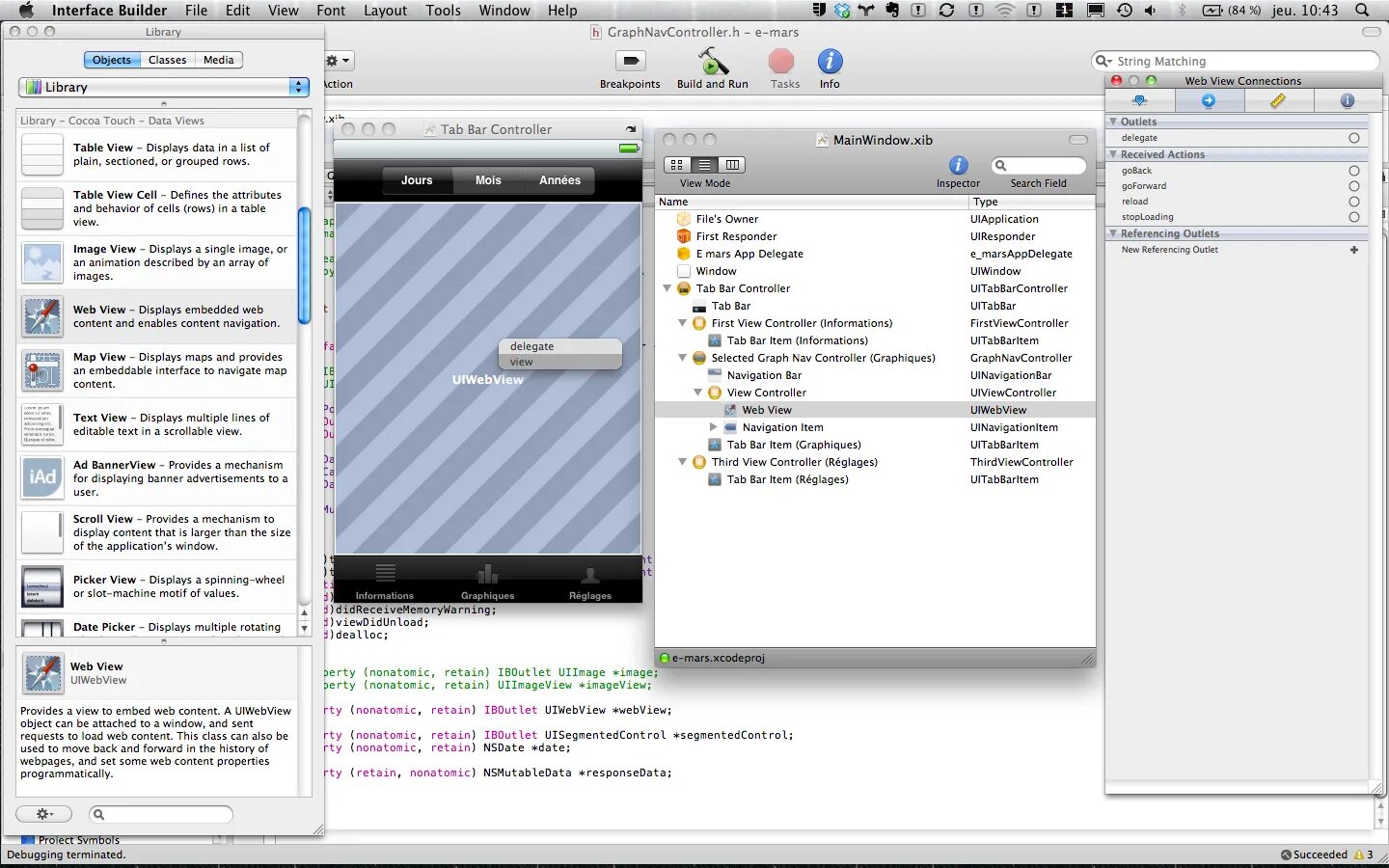The width and height of the screenshot is (1389, 868).
Task: Open the Library group popup menu
Action: tap(164, 87)
